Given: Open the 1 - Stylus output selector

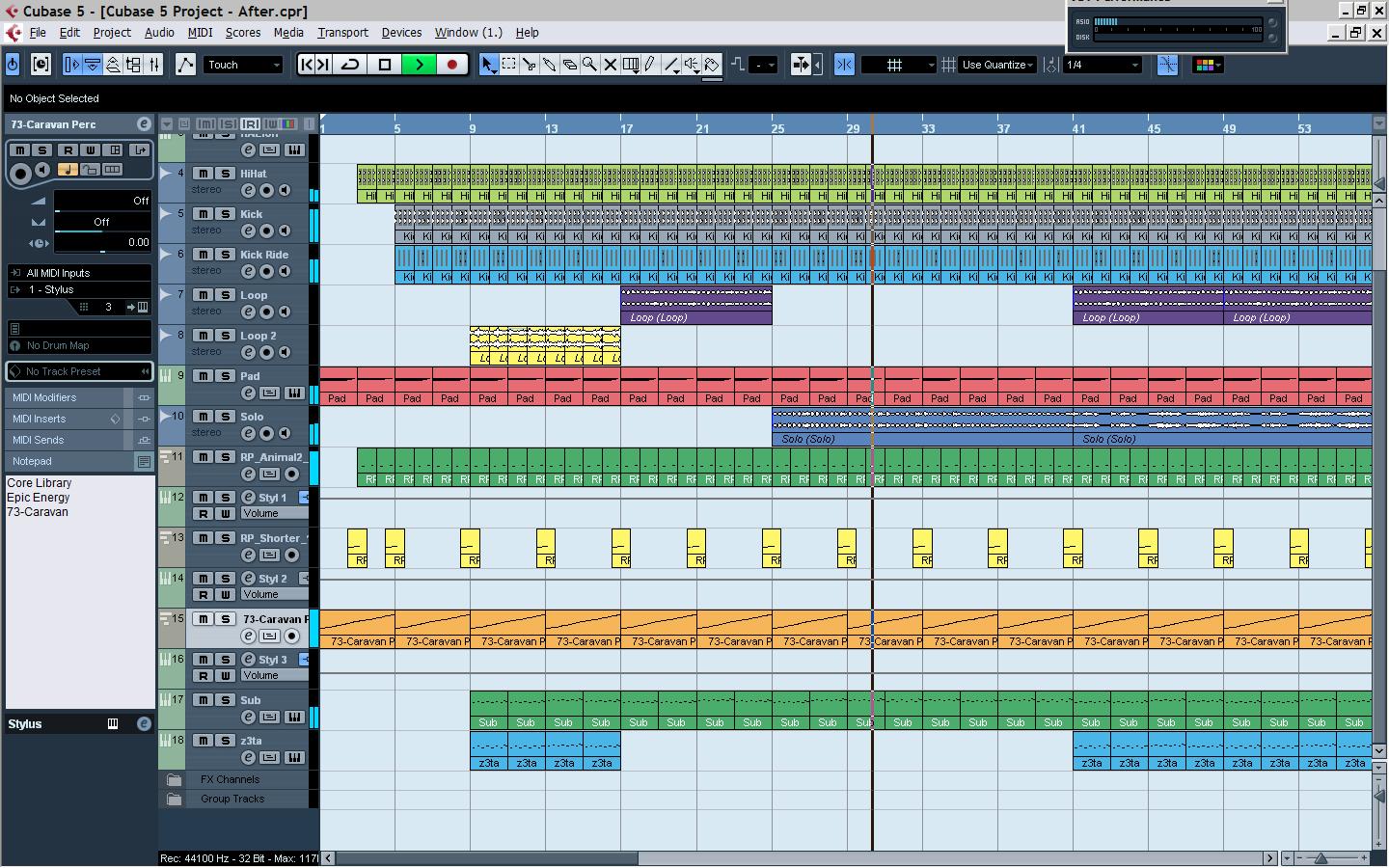Looking at the screenshot, I should 79,289.
